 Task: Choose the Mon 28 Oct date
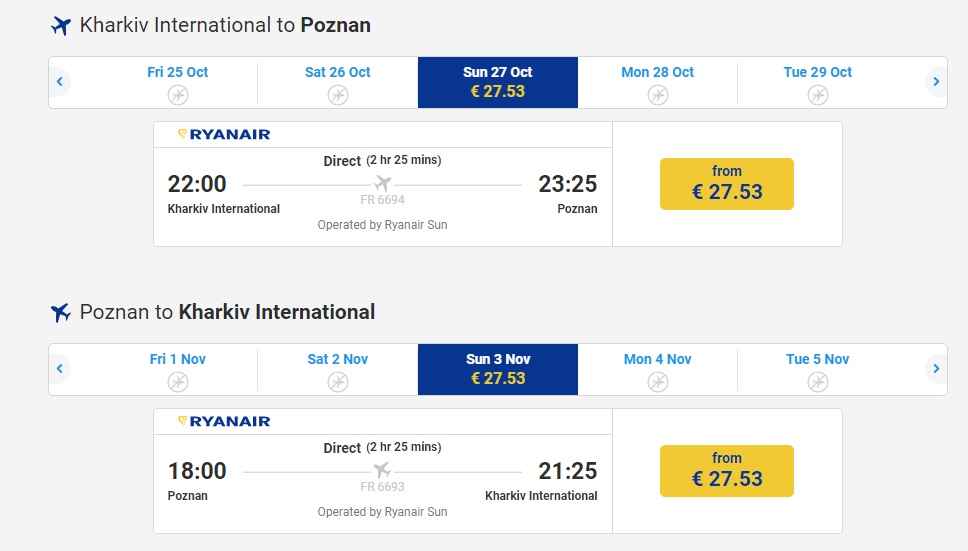pyautogui.click(x=658, y=82)
